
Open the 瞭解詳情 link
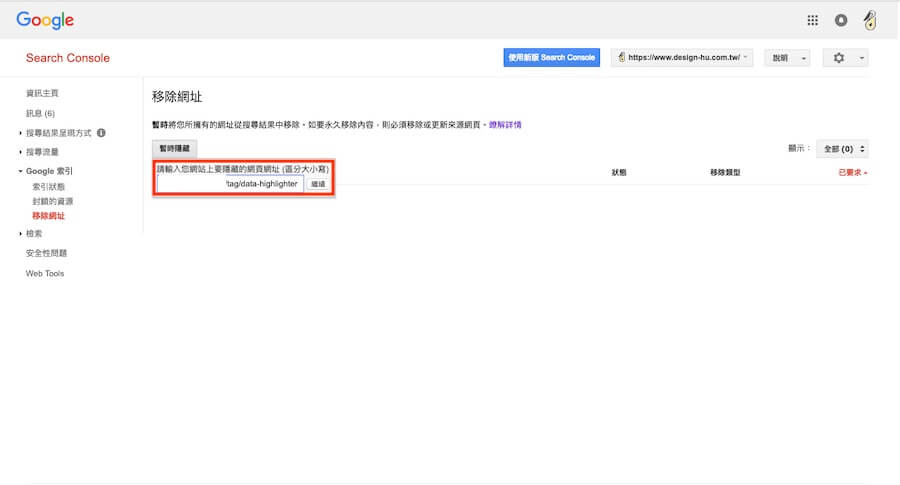pos(504,125)
